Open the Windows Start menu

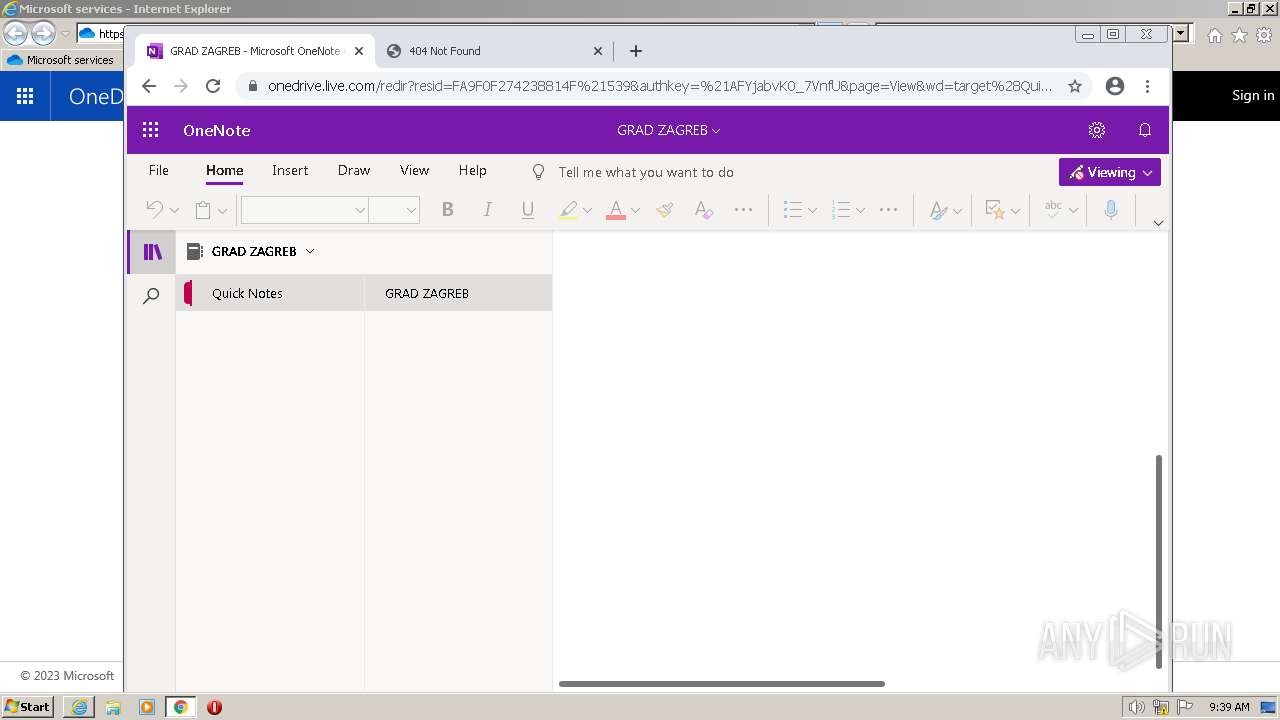pos(28,707)
